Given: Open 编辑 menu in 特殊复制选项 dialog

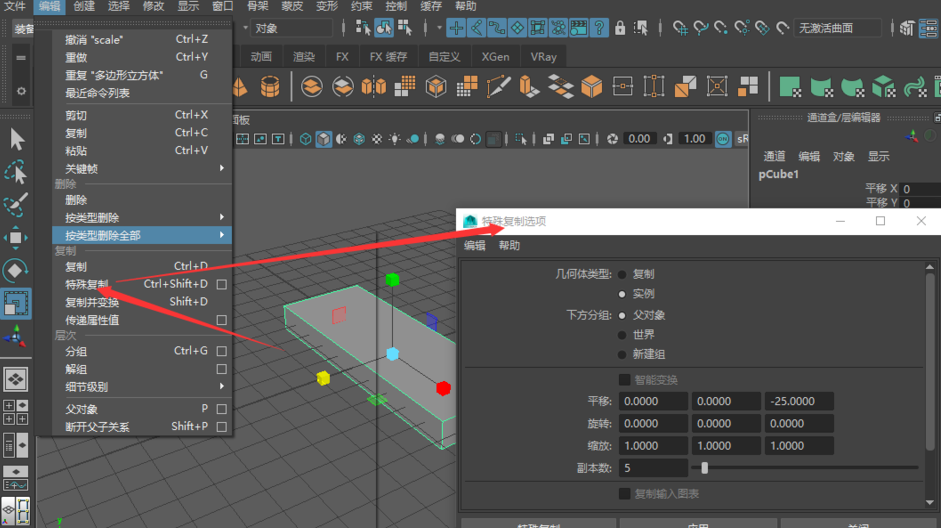Looking at the screenshot, I should pyautogui.click(x=475, y=245).
